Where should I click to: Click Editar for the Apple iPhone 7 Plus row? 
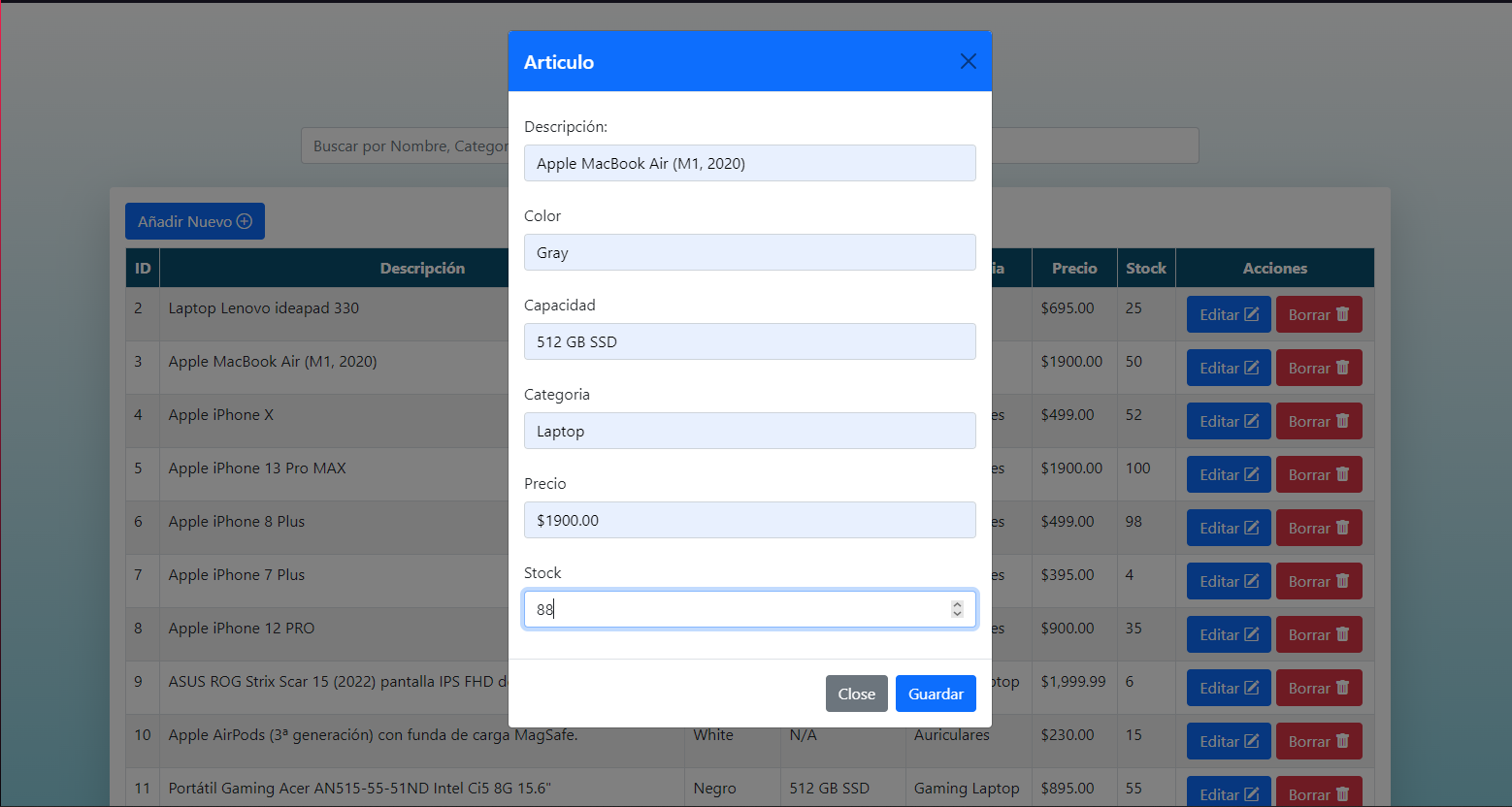1228,580
